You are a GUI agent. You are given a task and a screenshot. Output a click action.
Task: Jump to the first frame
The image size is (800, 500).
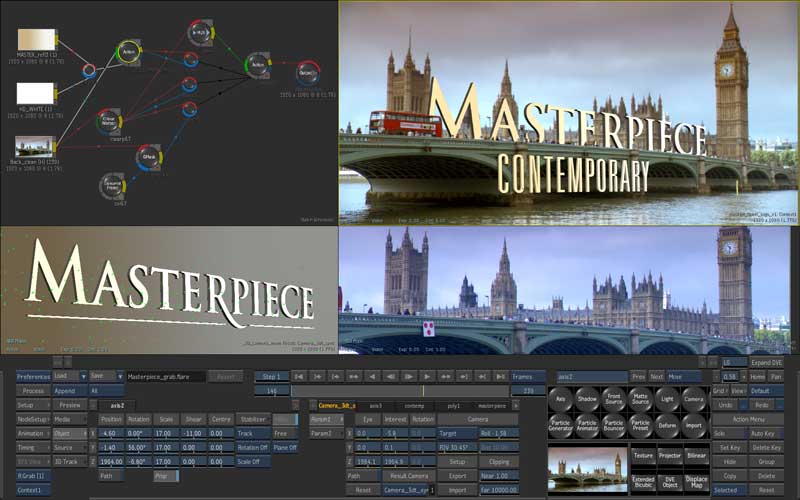click(x=298, y=377)
